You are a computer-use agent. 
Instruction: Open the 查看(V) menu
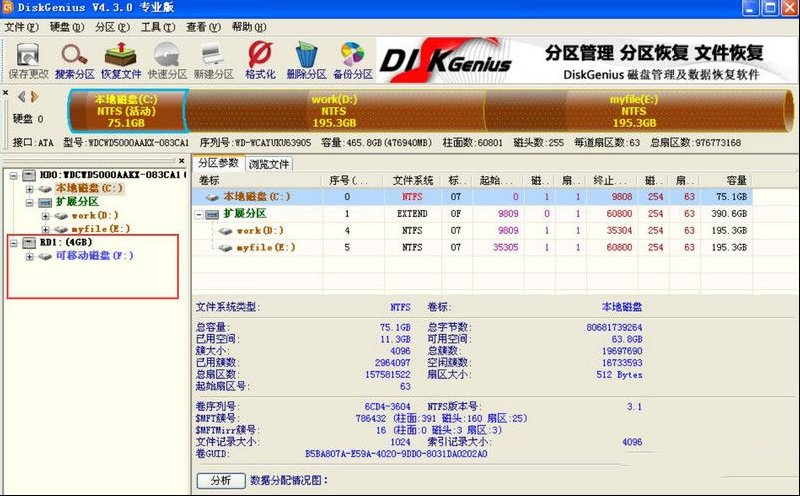pyautogui.click(x=203, y=27)
